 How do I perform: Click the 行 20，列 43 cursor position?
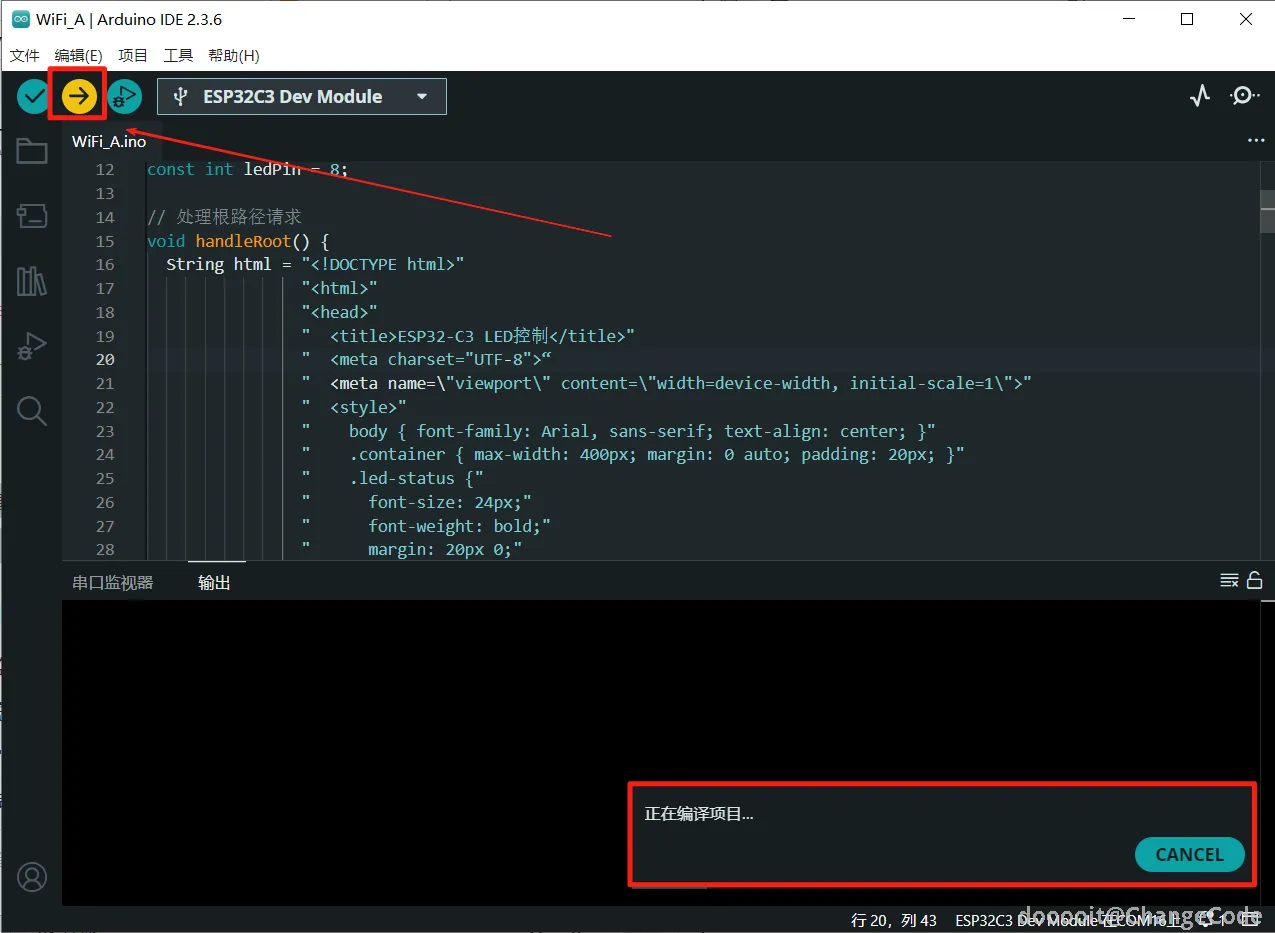click(894, 920)
